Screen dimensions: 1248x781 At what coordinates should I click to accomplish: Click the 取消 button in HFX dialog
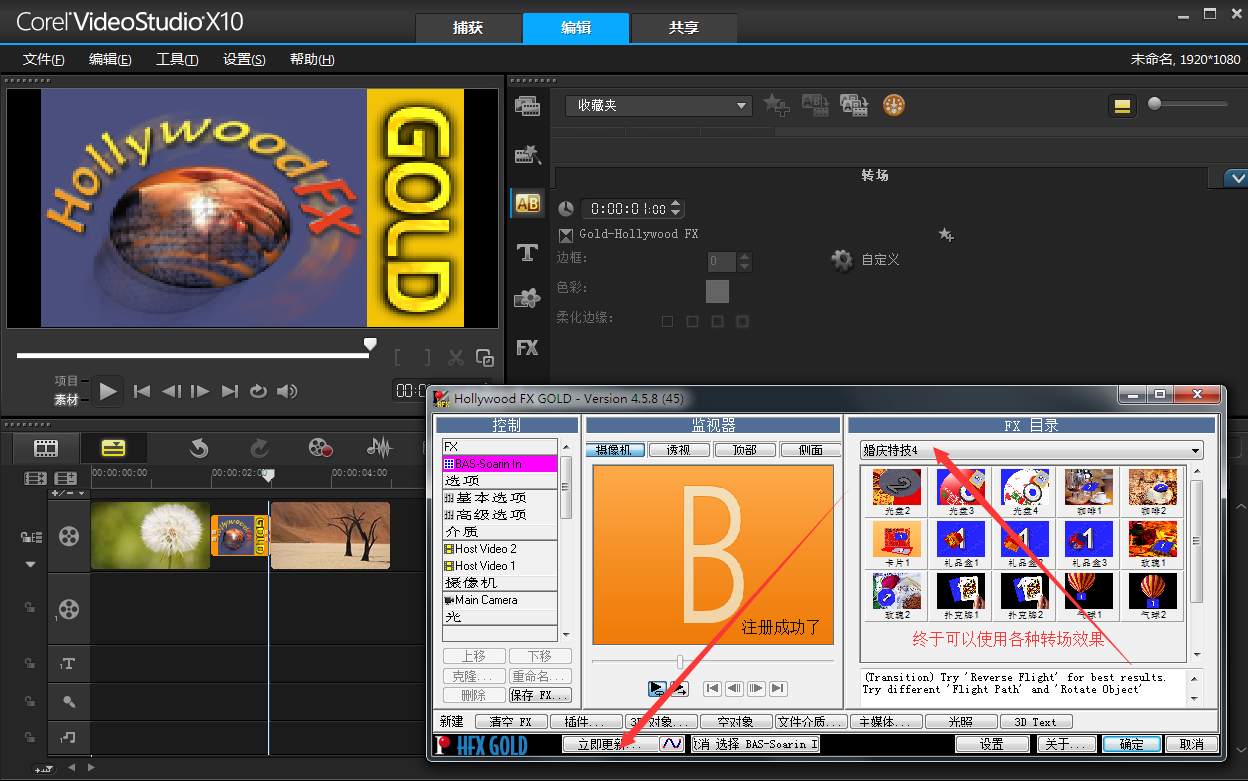tap(1191, 744)
